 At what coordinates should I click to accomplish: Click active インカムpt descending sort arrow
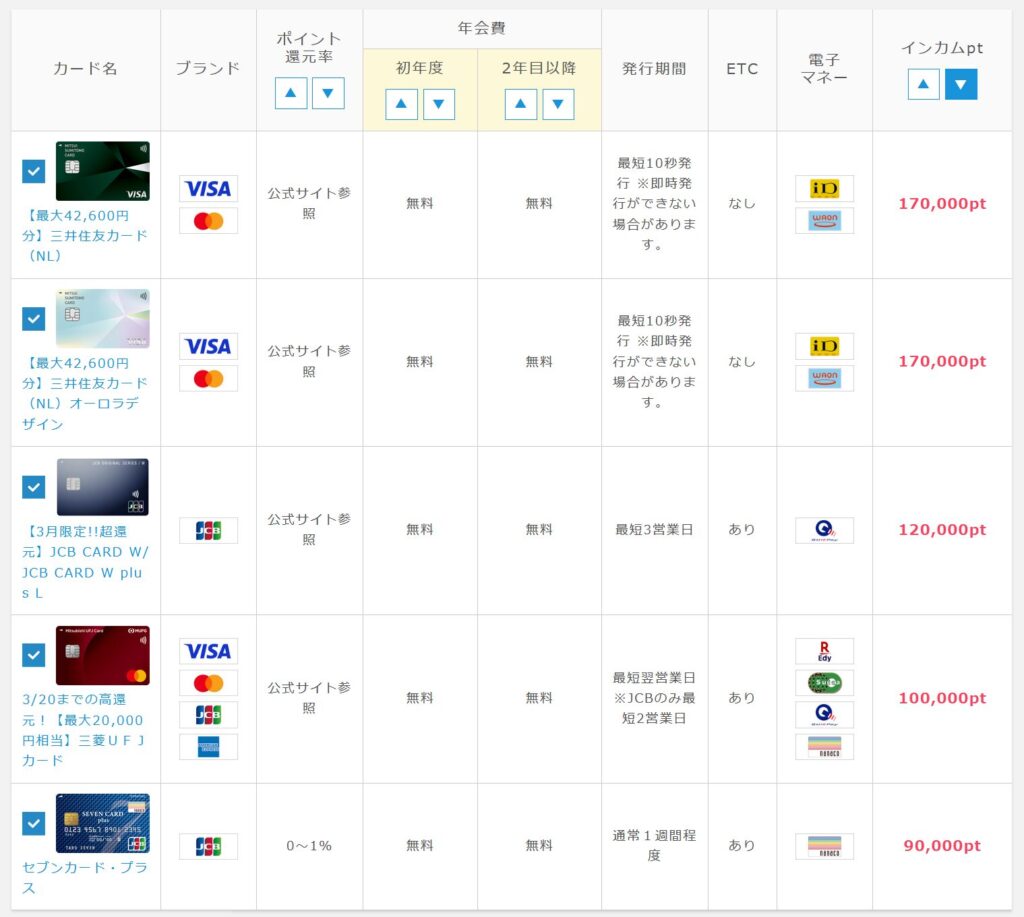961,85
